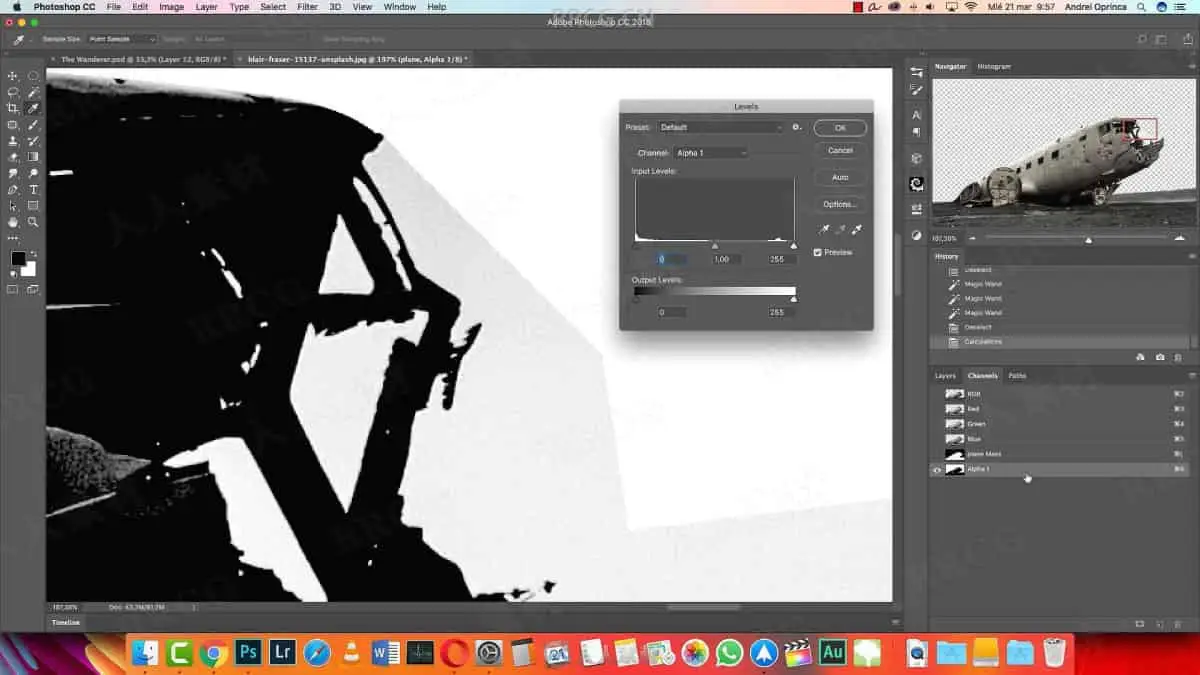Click the Navigator zoom slider handle

[x=1088, y=240]
